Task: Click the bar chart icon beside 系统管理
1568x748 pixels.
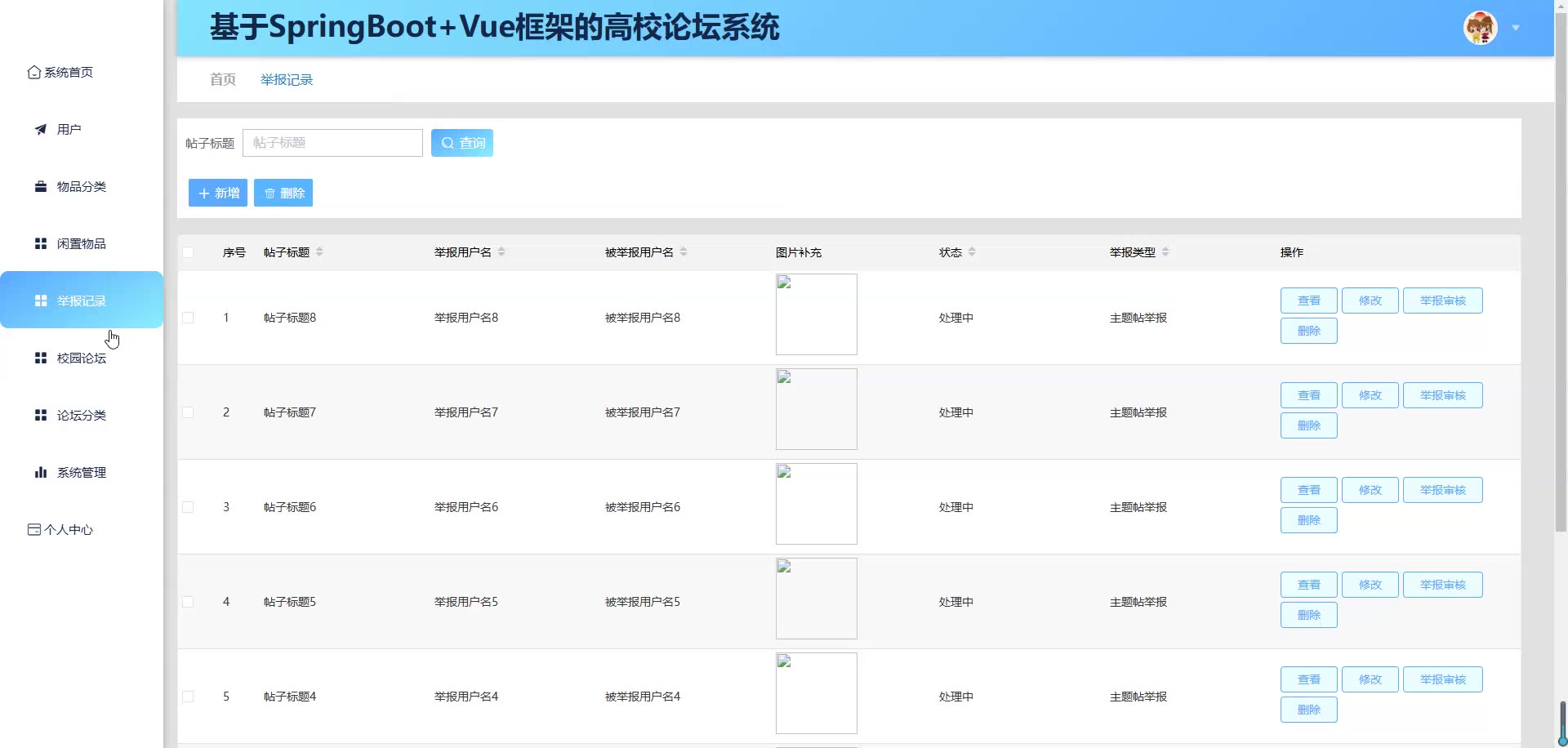Action: click(x=41, y=473)
